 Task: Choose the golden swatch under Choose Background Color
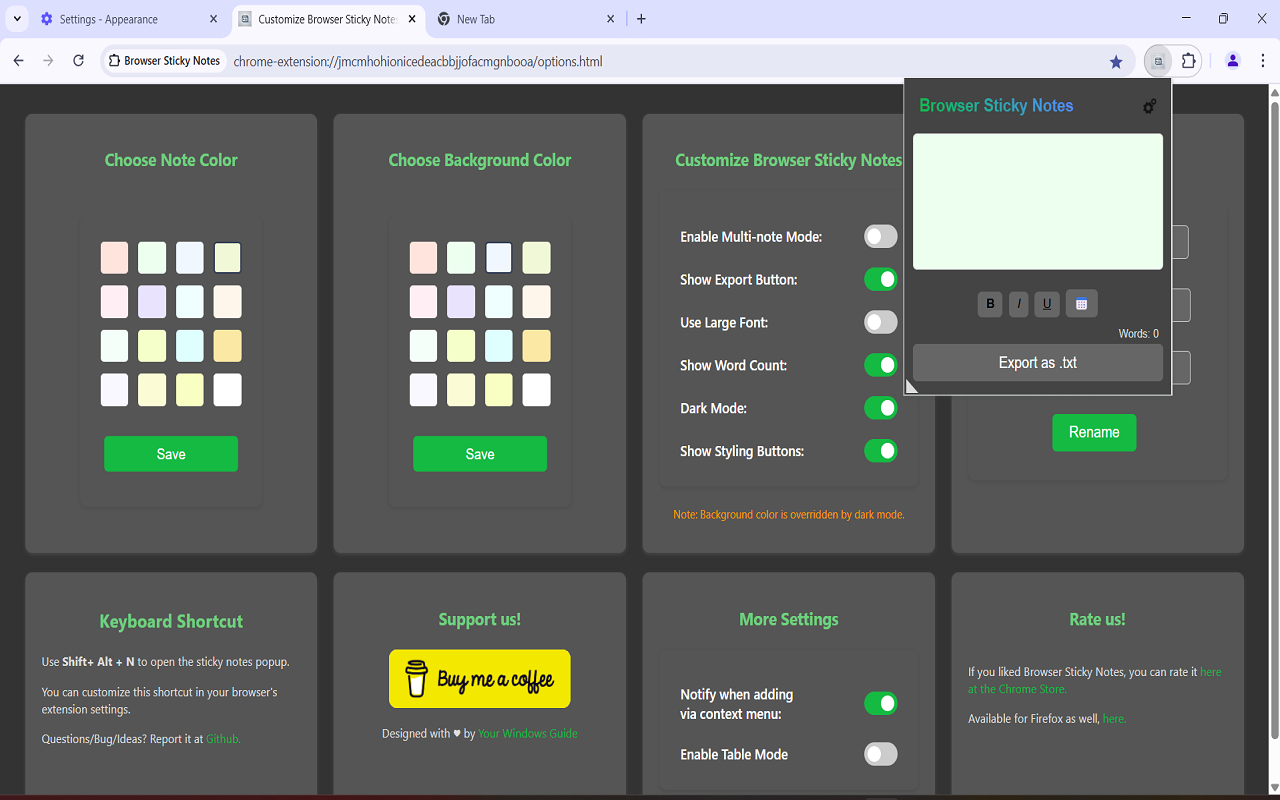(x=537, y=346)
